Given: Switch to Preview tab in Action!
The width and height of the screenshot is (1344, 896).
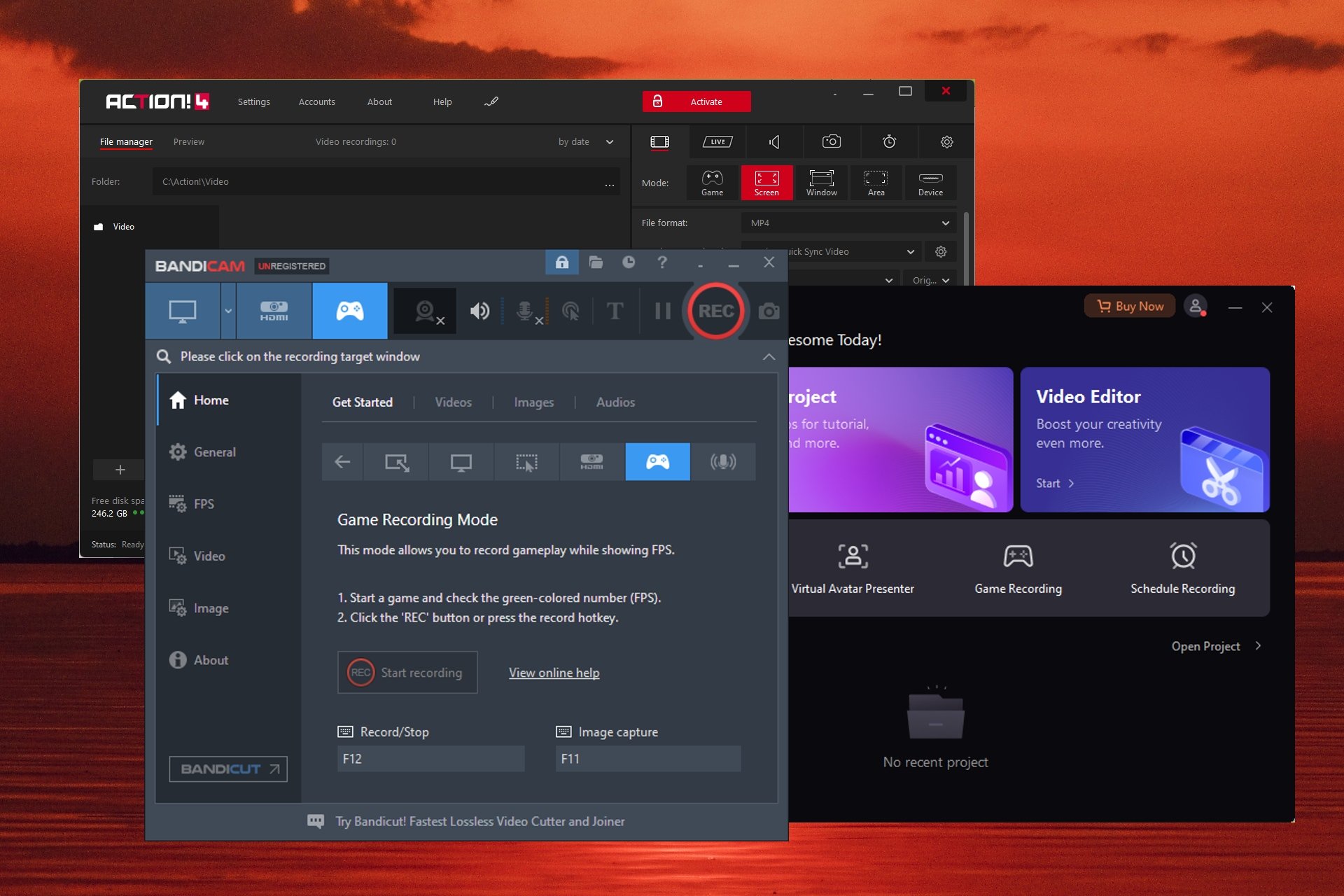Looking at the screenshot, I should coord(189,142).
